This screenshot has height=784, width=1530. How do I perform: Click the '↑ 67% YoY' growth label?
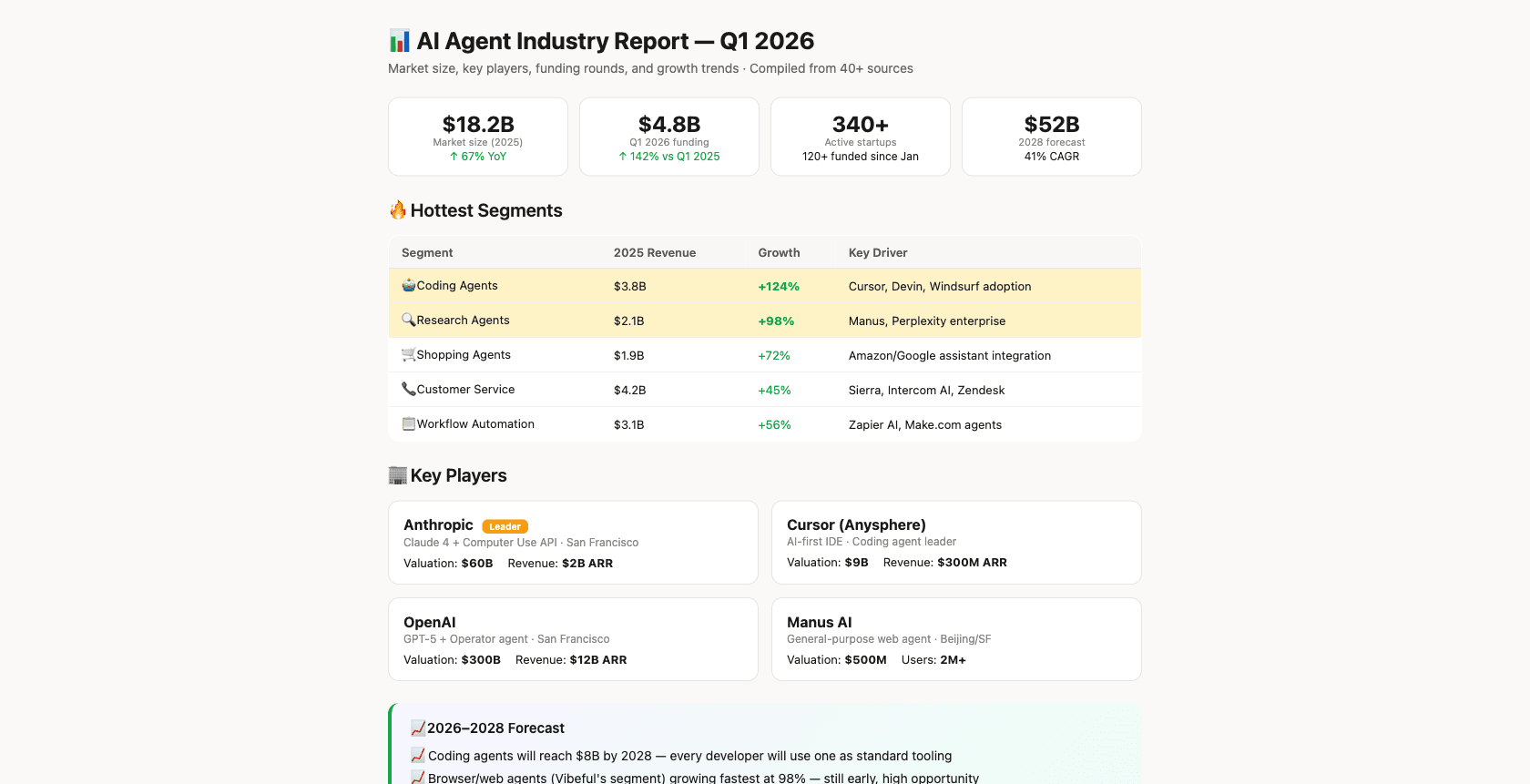click(478, 157)
